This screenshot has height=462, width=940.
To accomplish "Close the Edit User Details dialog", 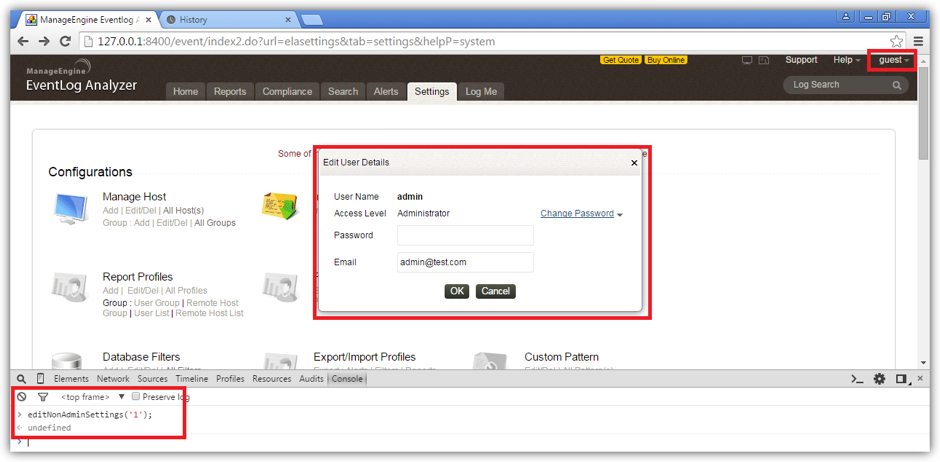I will point(634,162).
